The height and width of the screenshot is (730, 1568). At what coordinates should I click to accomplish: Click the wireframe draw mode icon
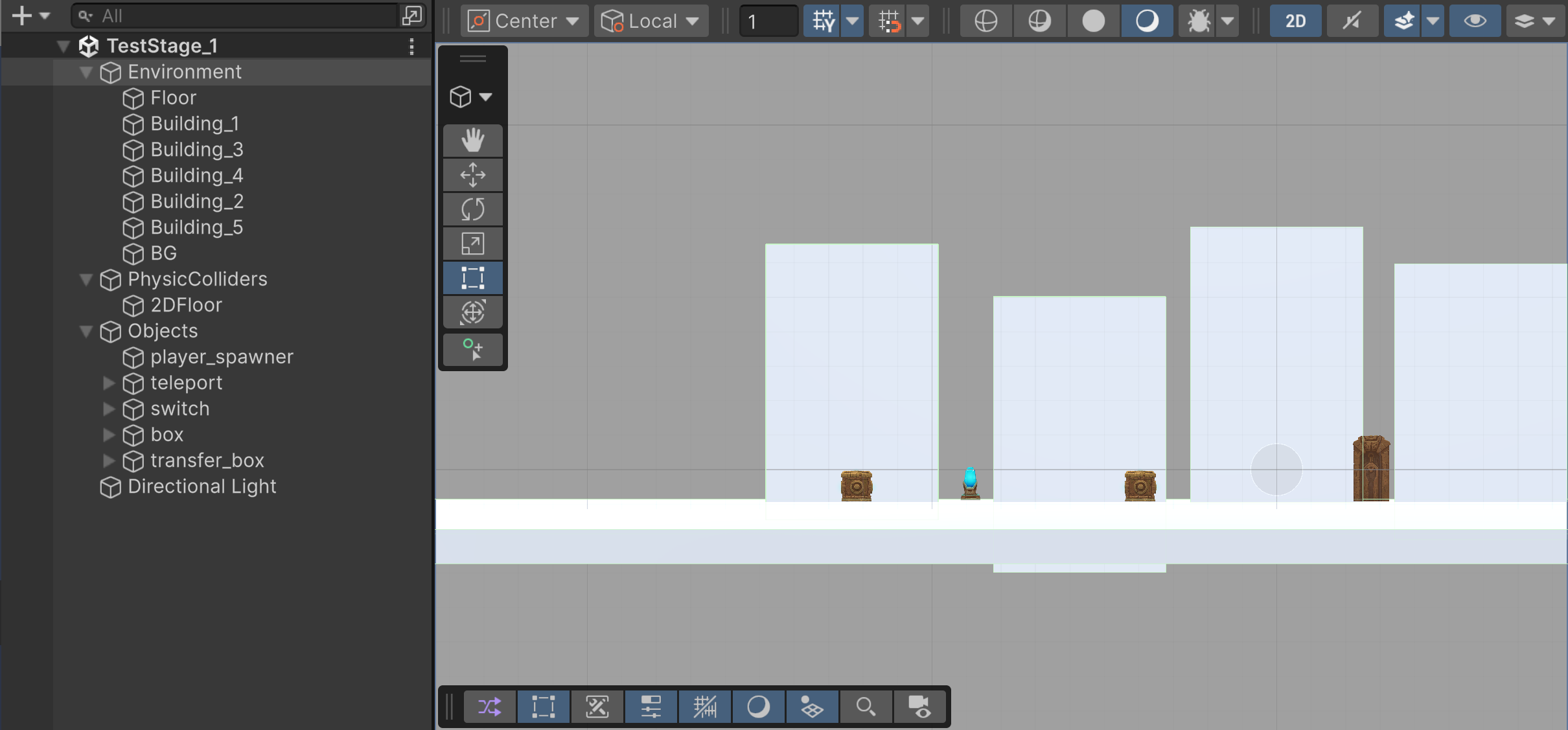[x=986, y=21]
